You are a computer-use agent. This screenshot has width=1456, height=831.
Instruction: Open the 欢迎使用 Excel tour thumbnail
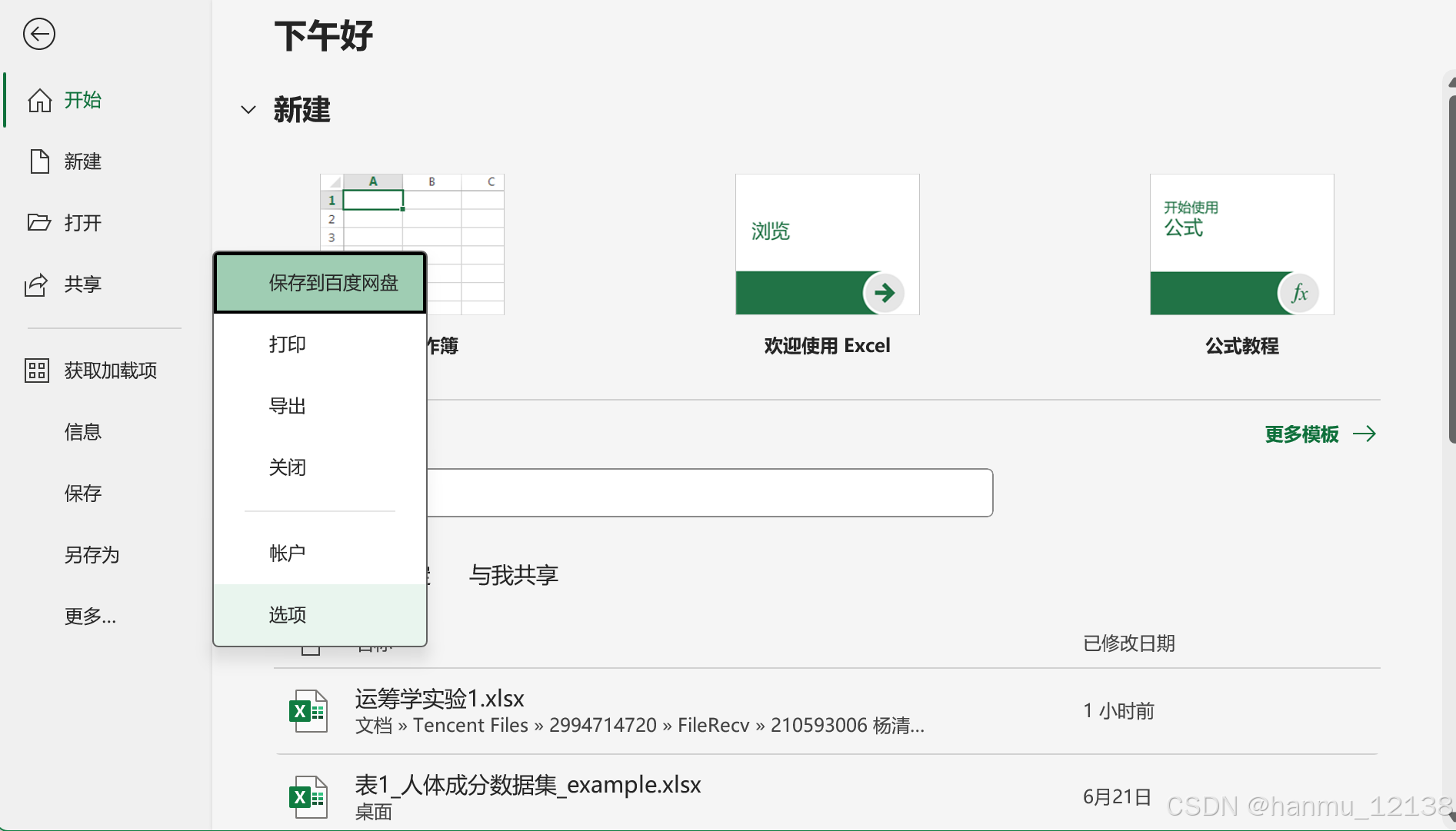click(x=828, y=244)
